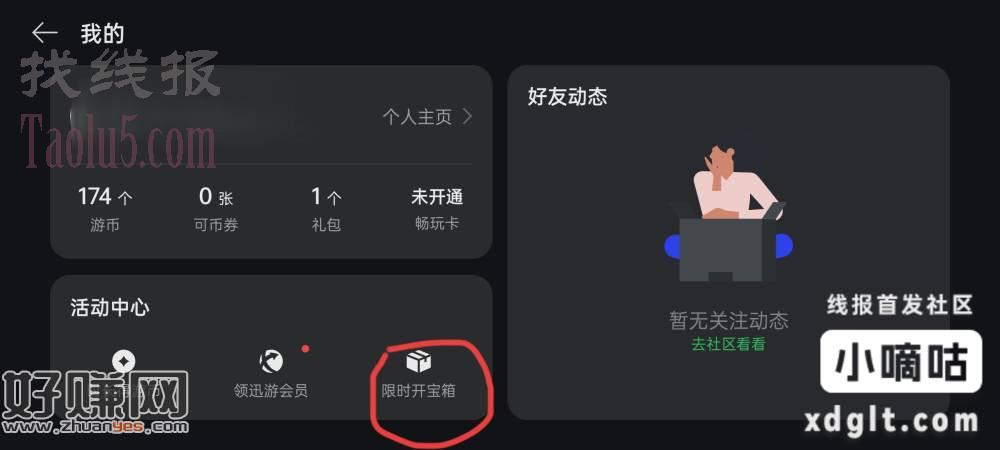Click the 我的 page title
The height and width of the screenshot is (450, 1000).
(102, 33)
